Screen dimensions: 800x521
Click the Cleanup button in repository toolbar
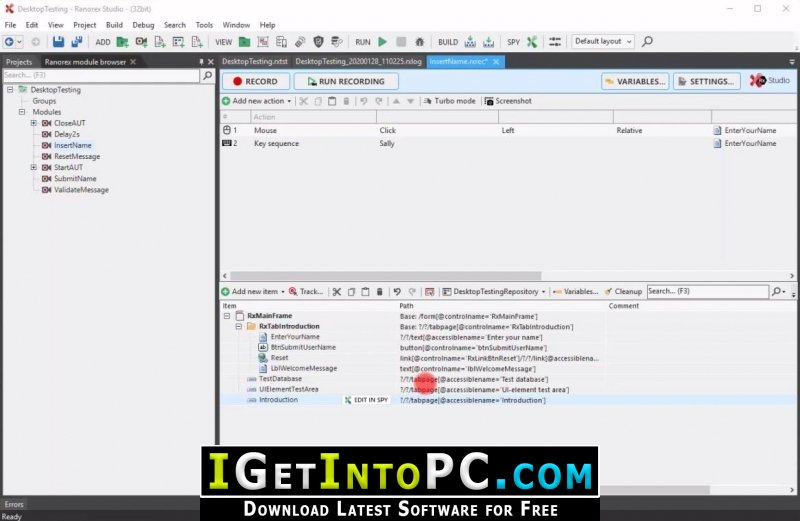[623, 292]
